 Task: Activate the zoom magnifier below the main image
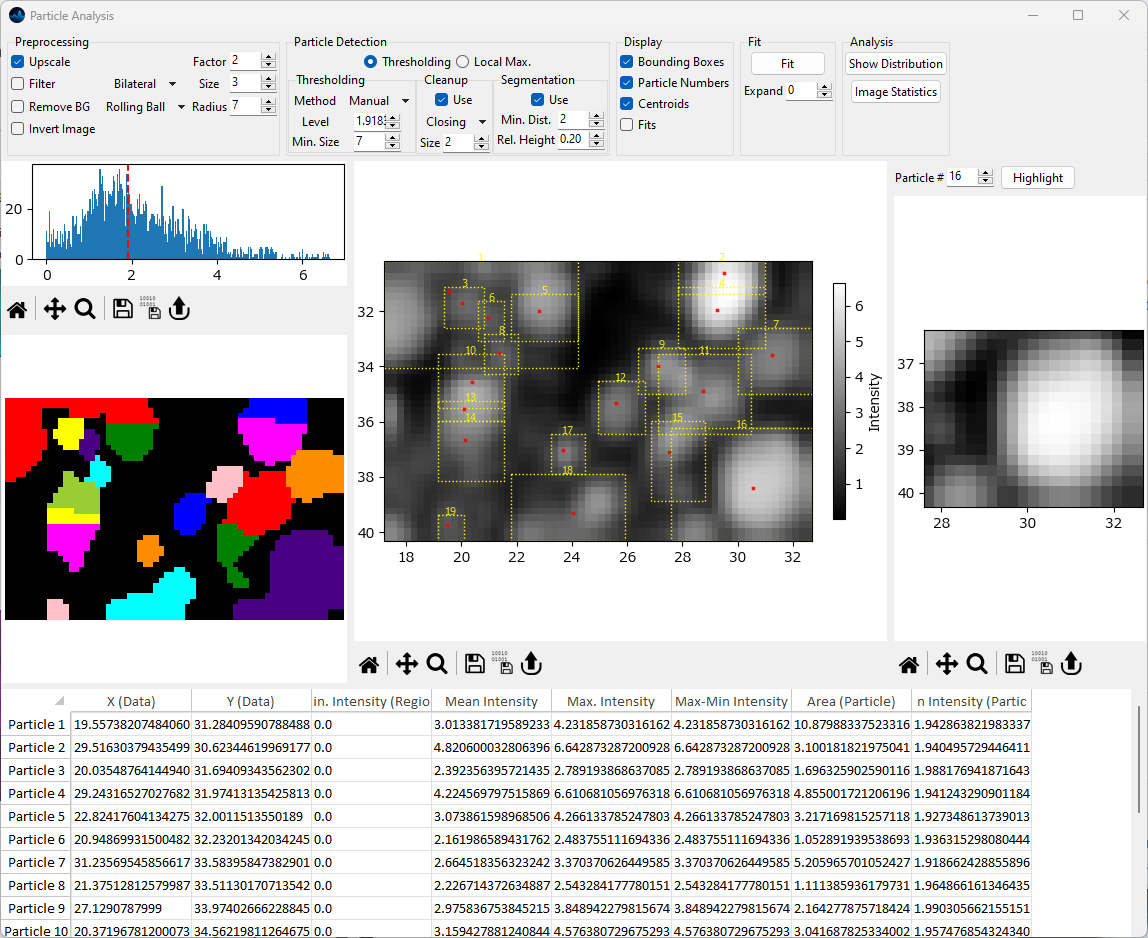point(437,663)
